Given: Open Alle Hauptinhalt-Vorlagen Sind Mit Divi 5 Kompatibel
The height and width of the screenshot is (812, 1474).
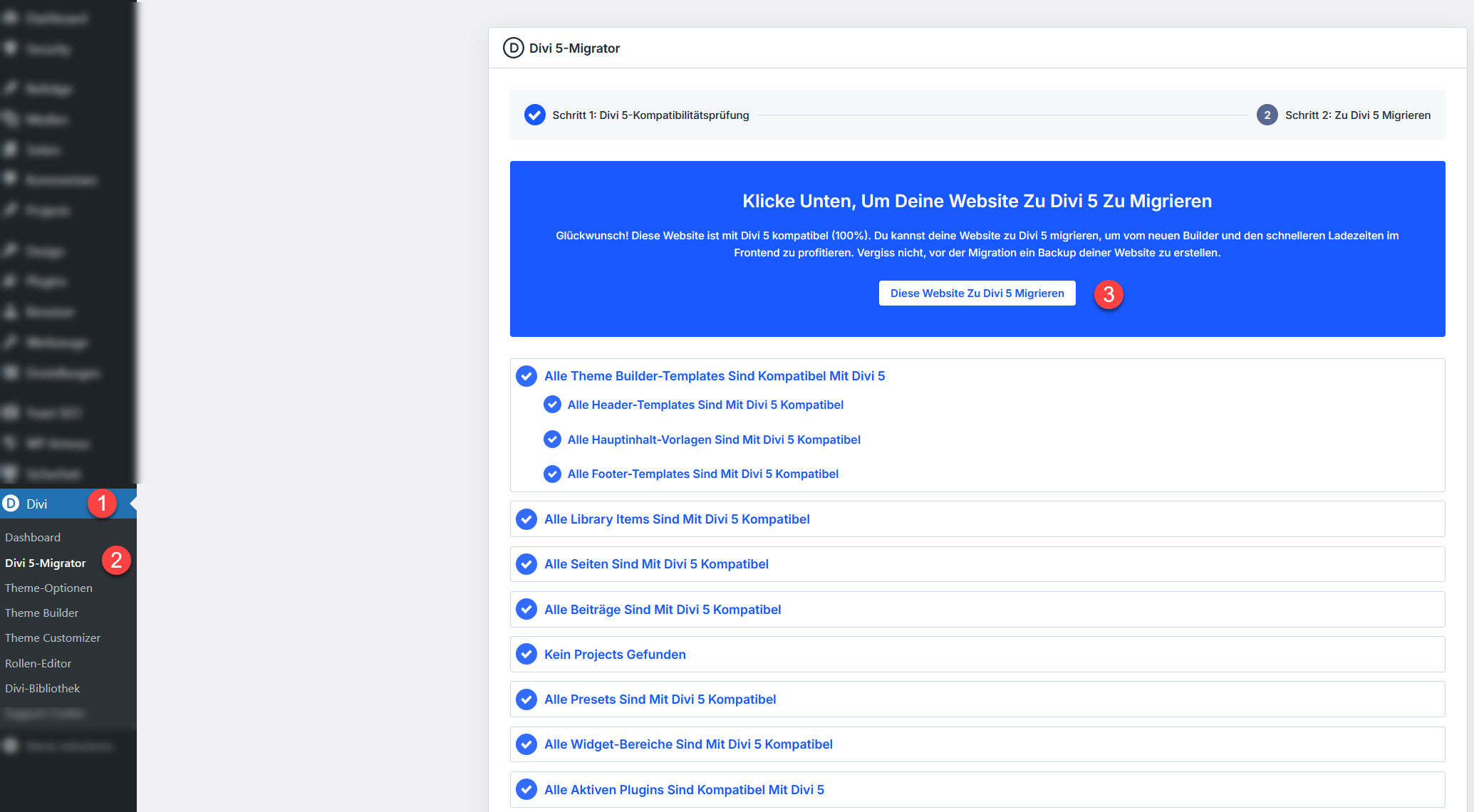Looking at the screenshot, I should pos(714,439).
